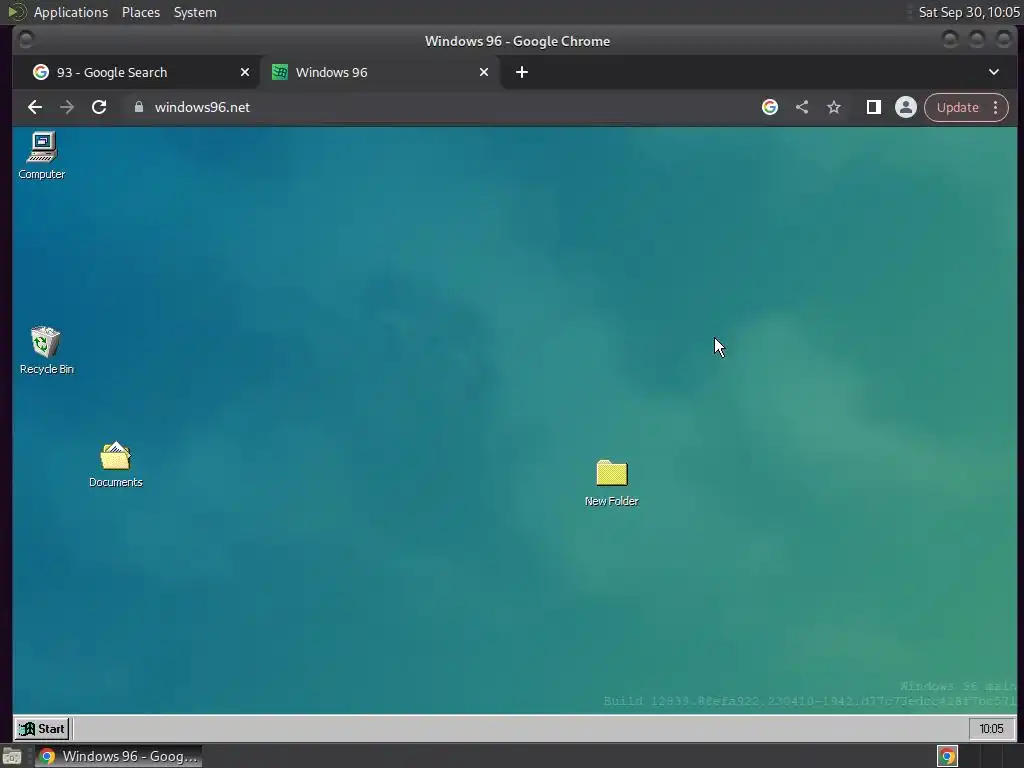
Task: Expand the tab search dropdown chevron
Action: (994, 72)
